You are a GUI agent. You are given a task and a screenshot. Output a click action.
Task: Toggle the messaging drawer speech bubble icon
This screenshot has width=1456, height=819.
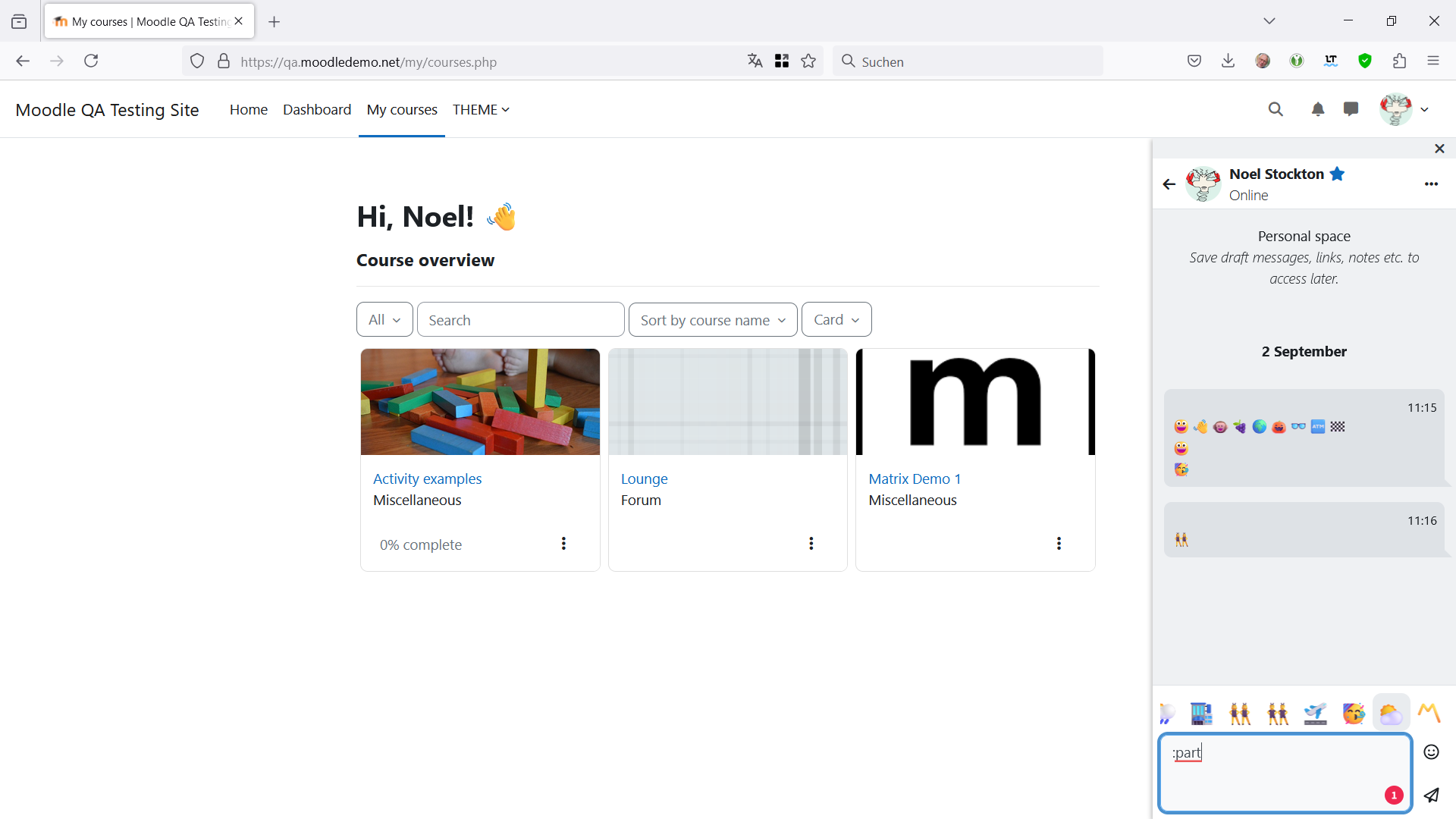click(x=1351, y=109)
